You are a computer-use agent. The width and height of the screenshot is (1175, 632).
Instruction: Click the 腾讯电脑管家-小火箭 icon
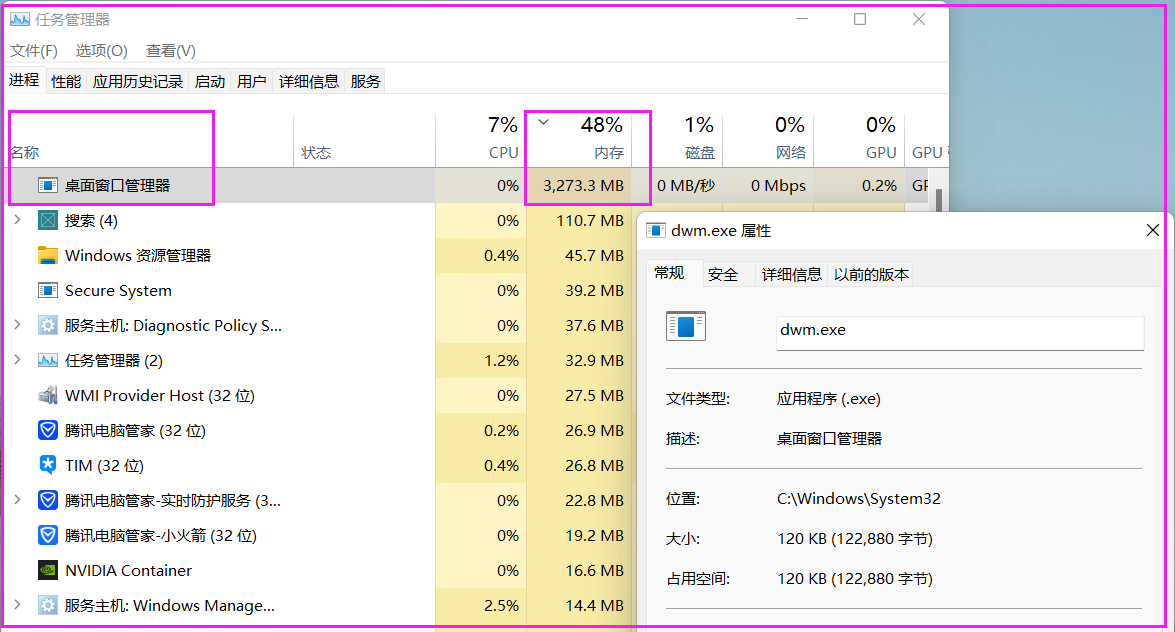[47, 535]
